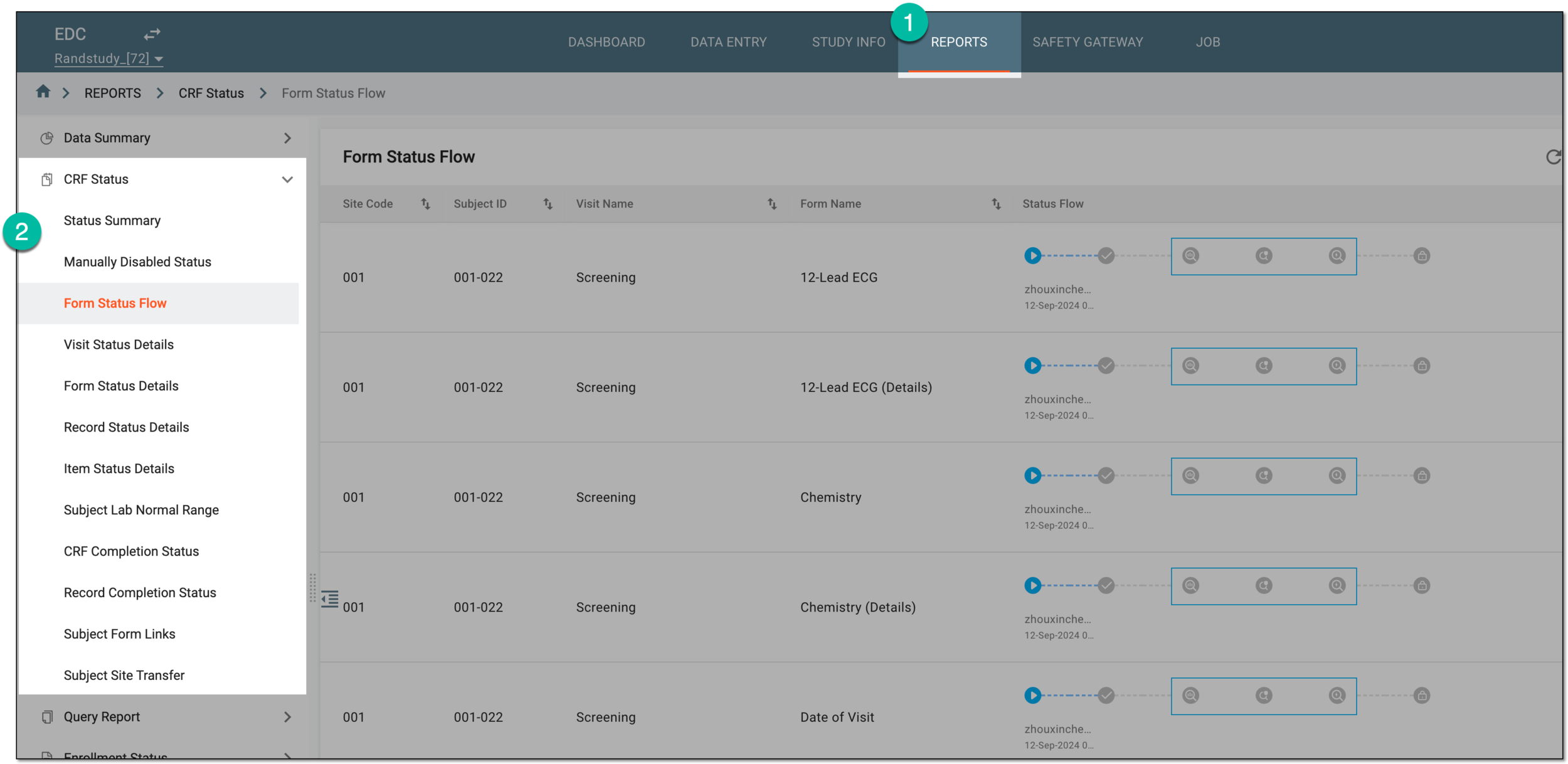Click the play status icon in the 12-Lead ECG (Details) row
Screen dimensions: 1568x764
coord(1032,366)
